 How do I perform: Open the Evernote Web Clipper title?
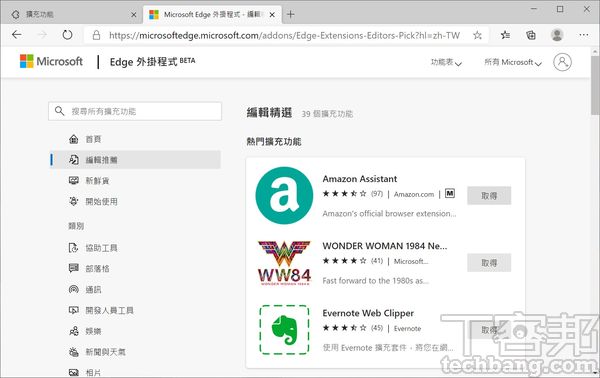click(368, 313)
